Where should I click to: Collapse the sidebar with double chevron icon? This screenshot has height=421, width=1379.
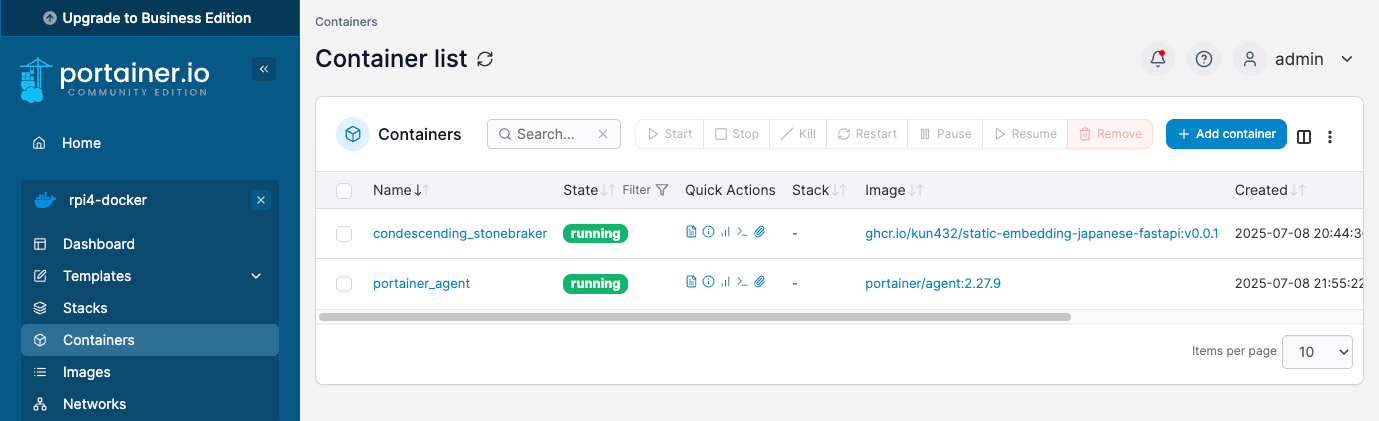(x=264, y=69)
